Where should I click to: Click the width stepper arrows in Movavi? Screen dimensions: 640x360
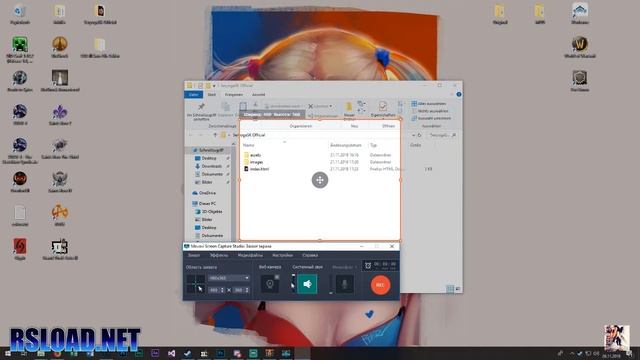(x=222, y=290)
